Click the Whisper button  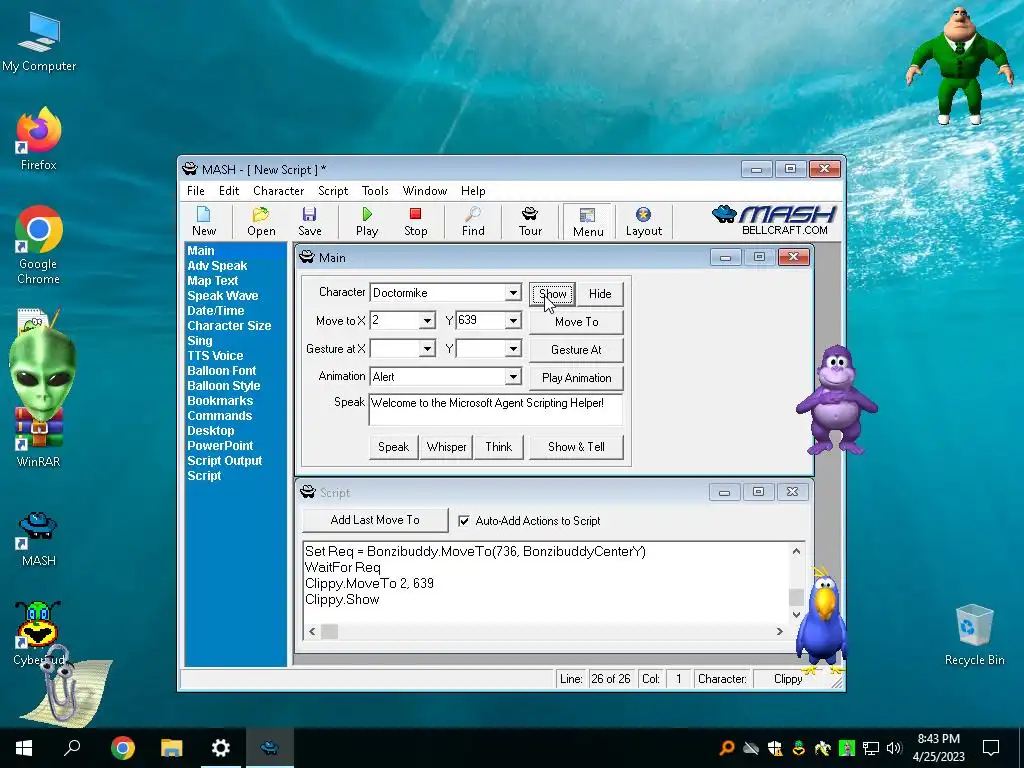tap(446, 447)
